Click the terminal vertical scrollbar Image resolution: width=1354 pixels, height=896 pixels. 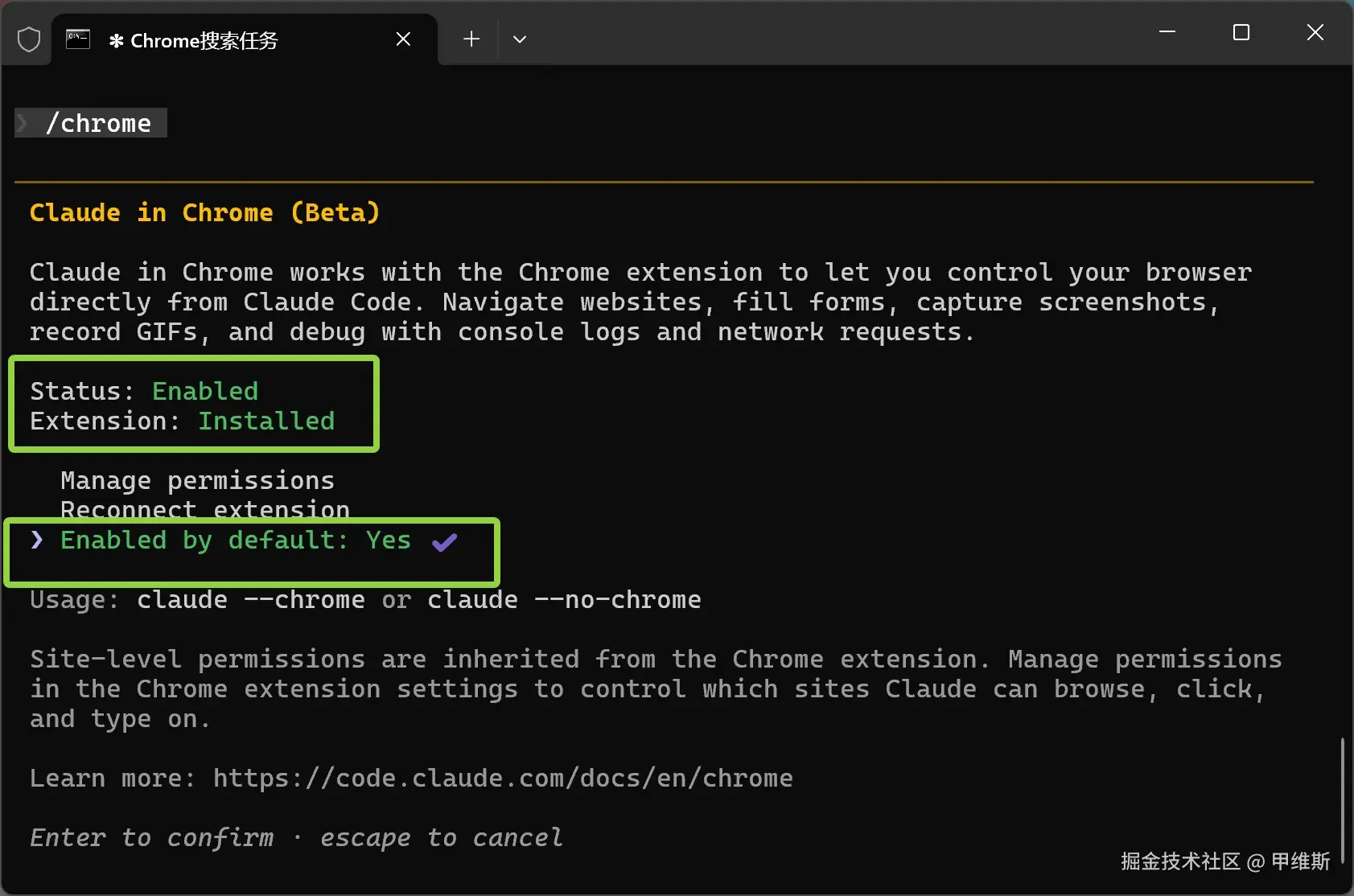tap(1342, 800)
